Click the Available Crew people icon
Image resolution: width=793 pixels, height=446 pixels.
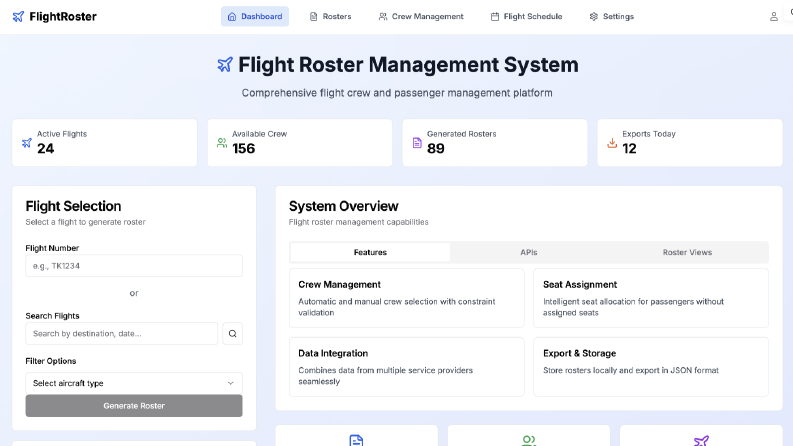tap(222, 143)
